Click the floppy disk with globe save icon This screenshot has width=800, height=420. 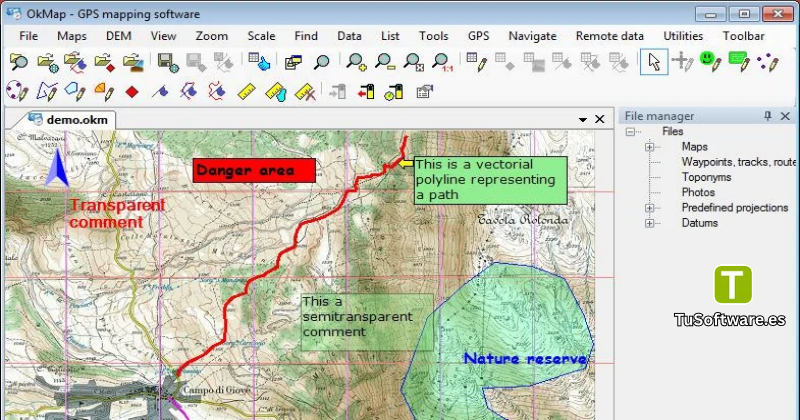click(168, 62)
